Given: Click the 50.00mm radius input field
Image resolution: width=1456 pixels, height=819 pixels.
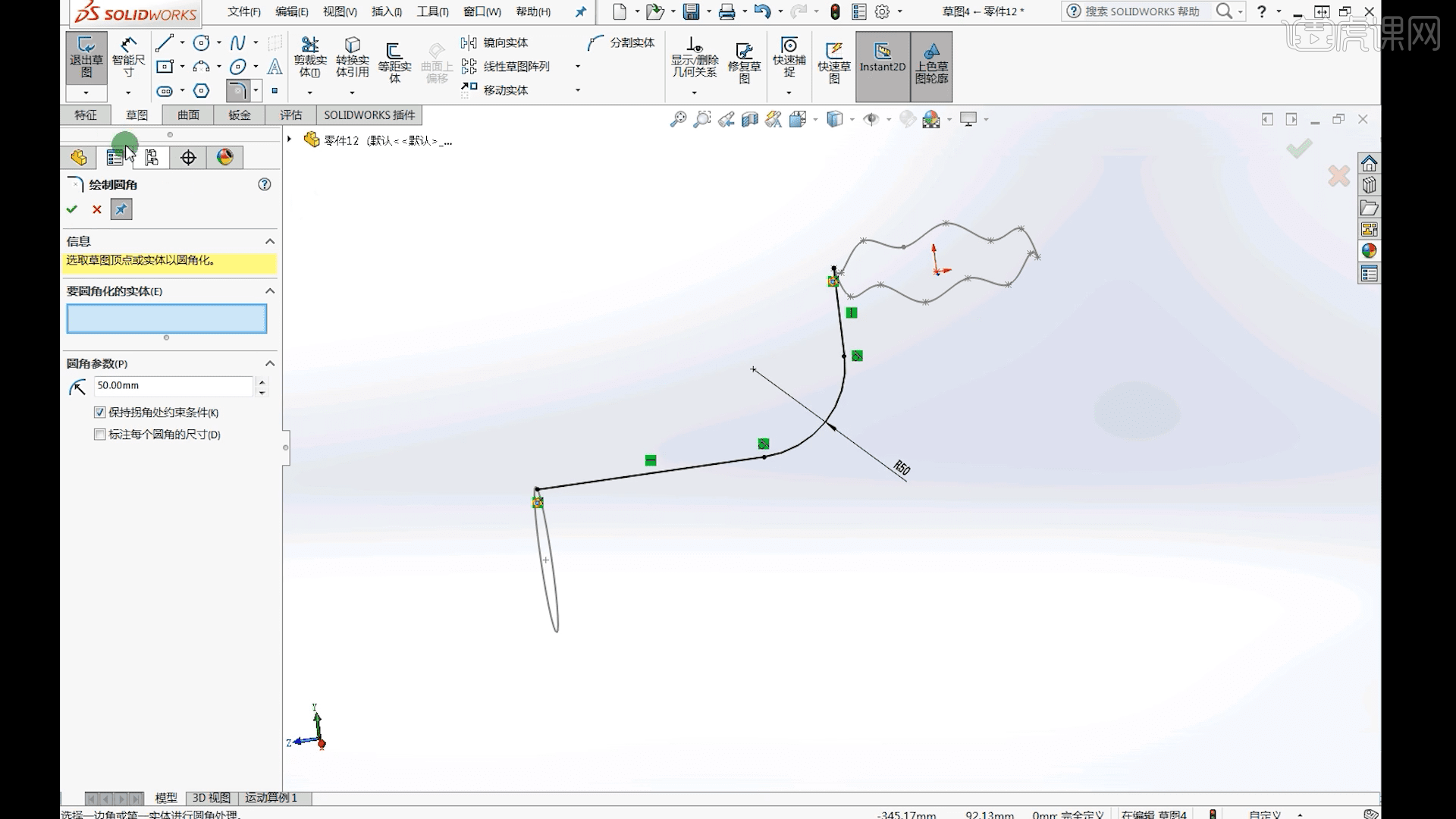Looking at the screenshot, I should coord(173,386).
